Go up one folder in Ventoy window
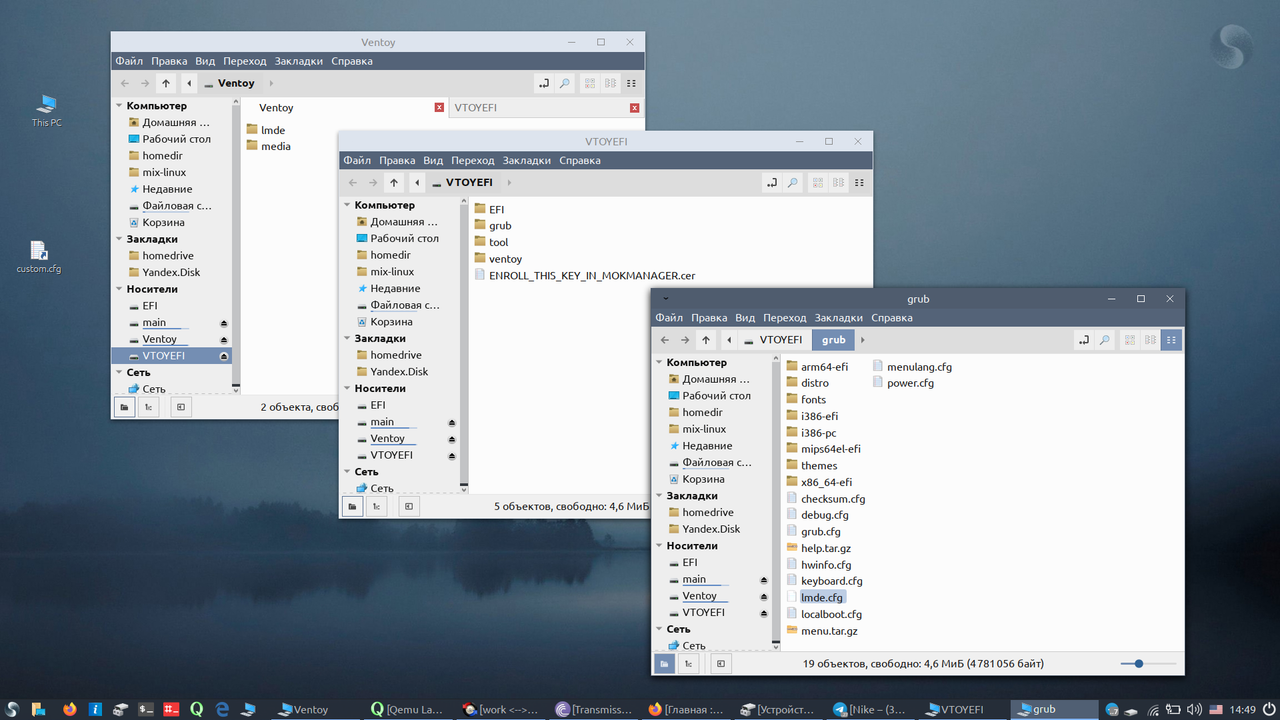 coord(166,84)
